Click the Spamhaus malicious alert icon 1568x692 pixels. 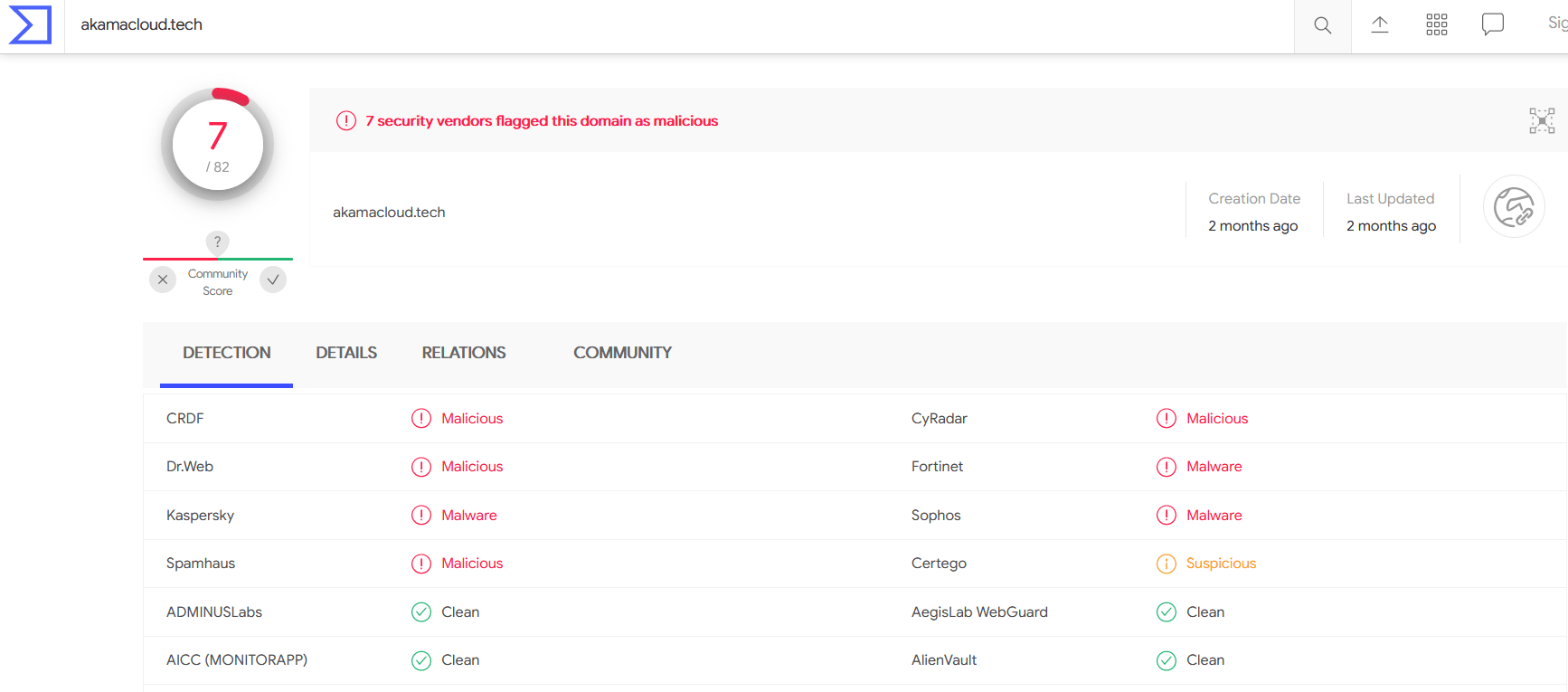coord(421,564)
